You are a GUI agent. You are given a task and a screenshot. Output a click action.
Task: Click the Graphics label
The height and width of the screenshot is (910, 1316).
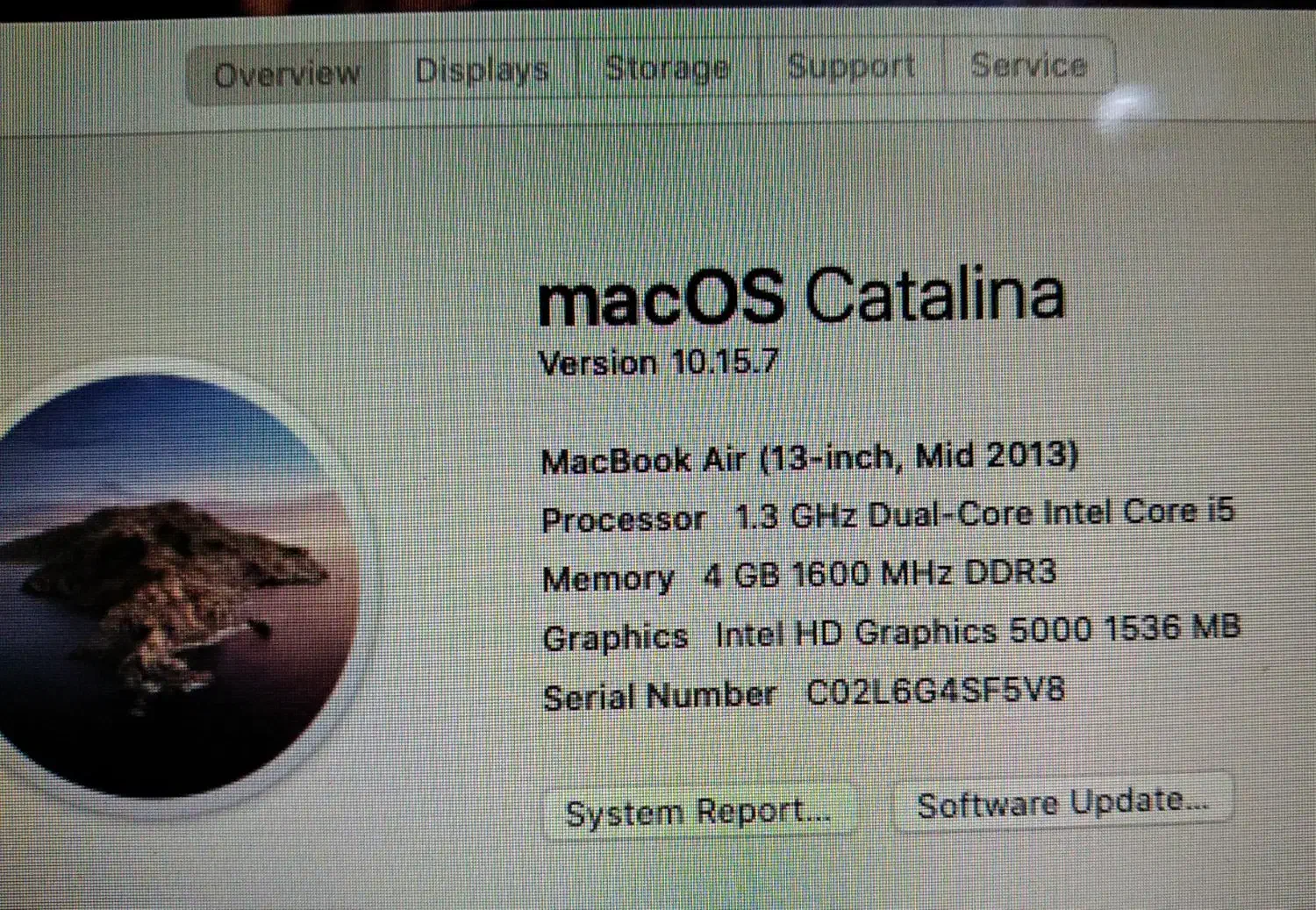click(615, 638)
